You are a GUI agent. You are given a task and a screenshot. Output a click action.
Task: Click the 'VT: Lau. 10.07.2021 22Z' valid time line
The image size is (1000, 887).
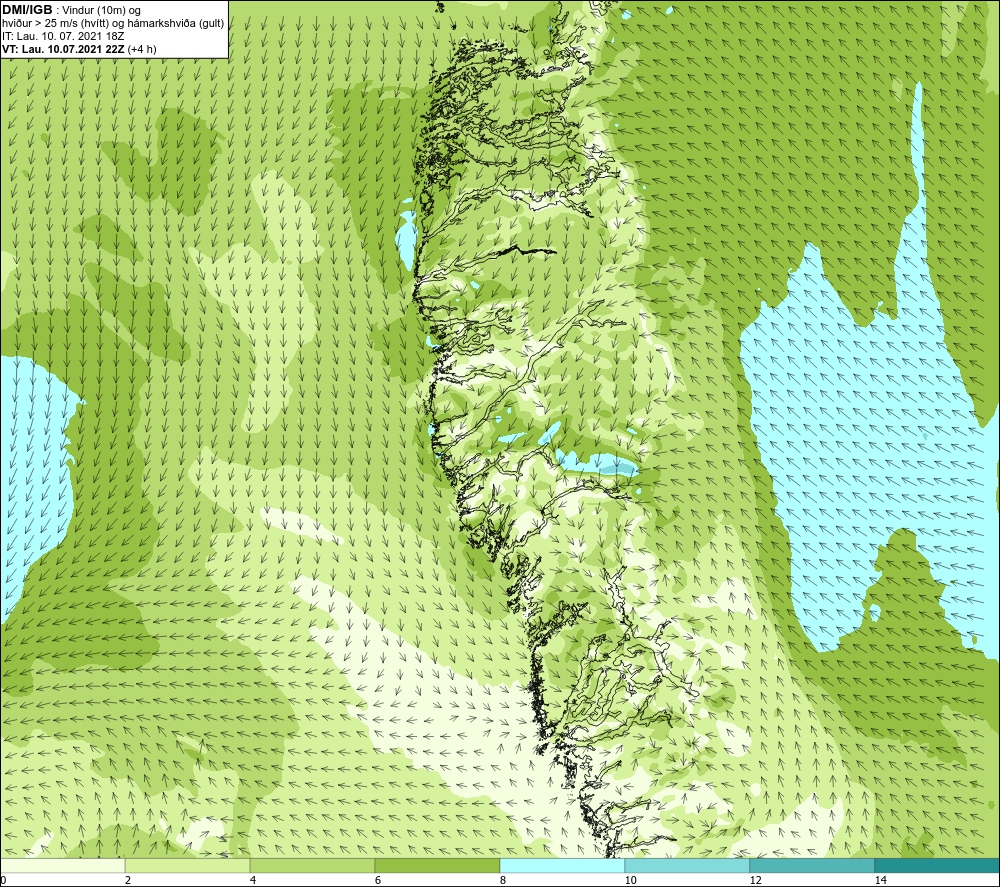tap(63, 49)
